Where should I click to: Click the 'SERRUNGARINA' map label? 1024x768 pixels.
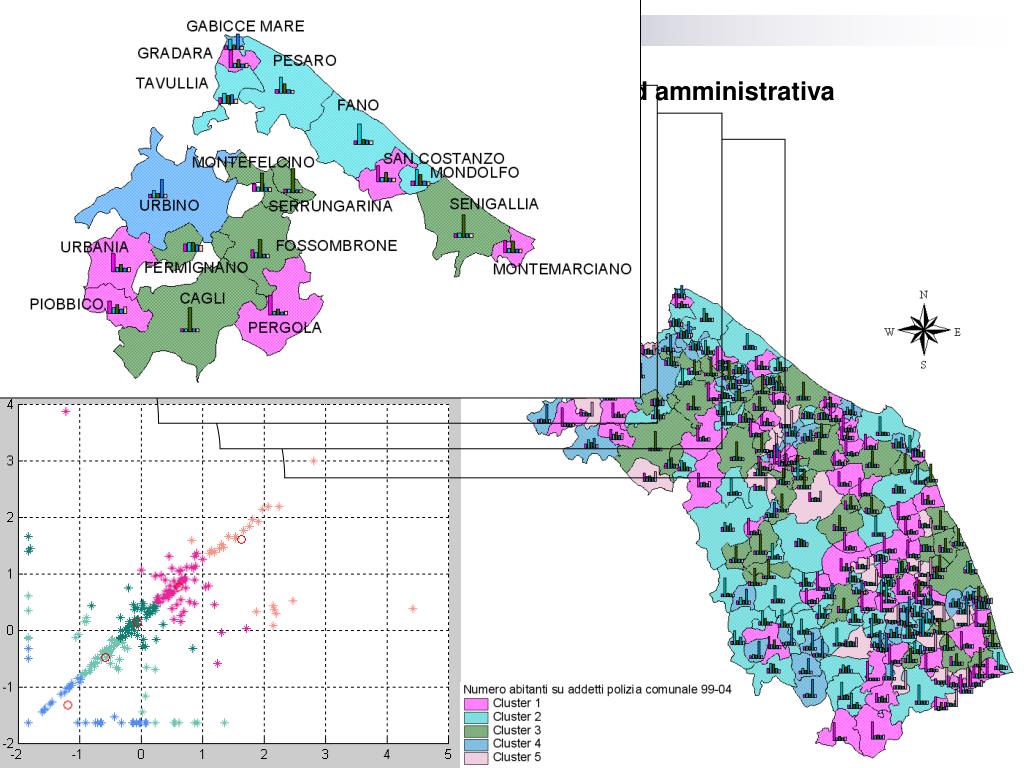[x=330, y=206]
